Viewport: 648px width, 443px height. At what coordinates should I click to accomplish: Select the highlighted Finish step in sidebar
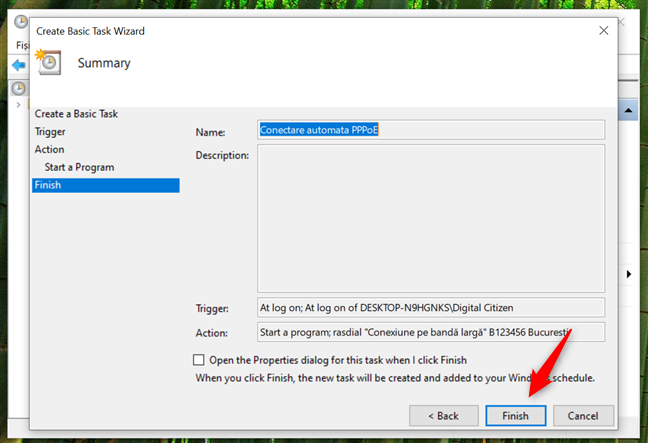coord(105,185)
